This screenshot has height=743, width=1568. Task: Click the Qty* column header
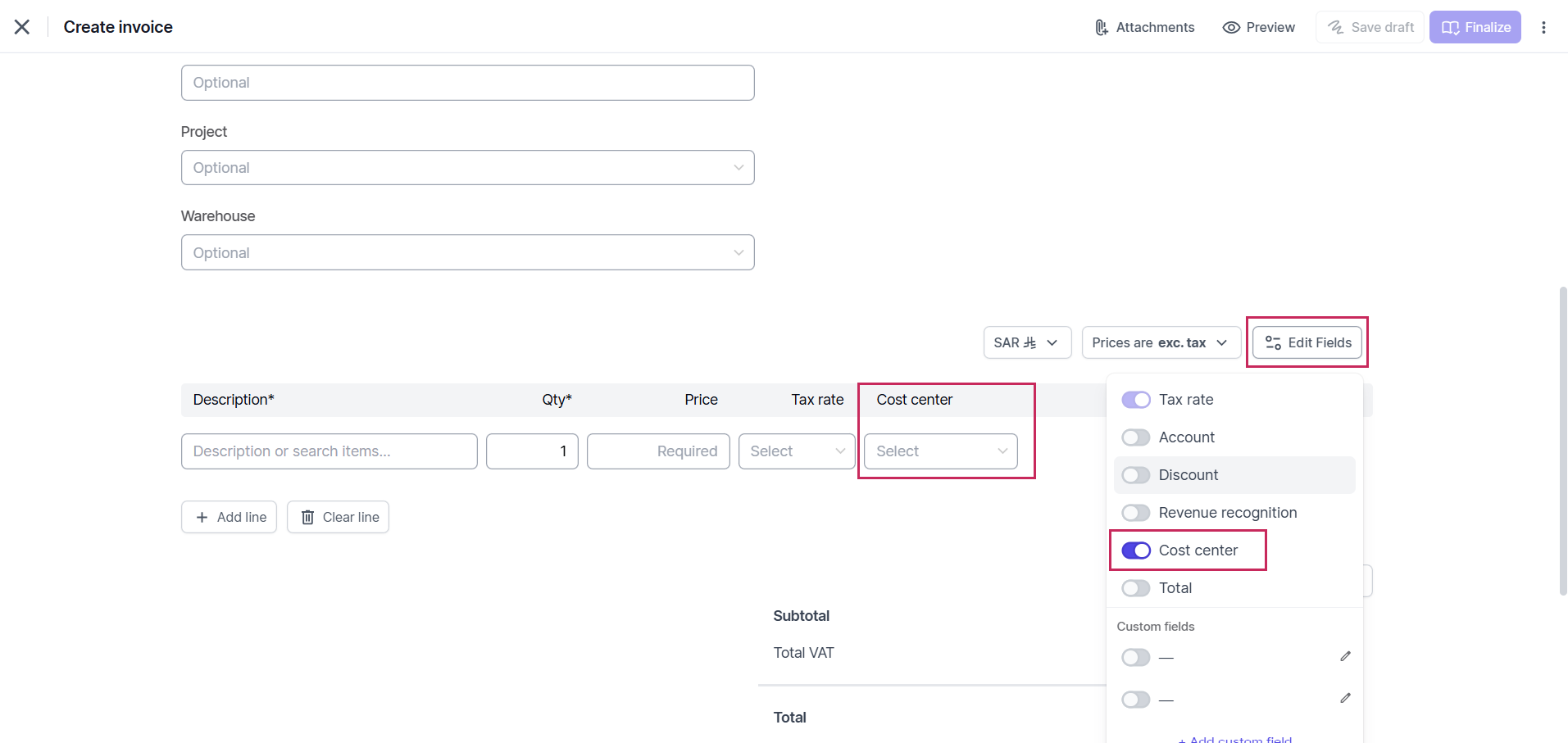[x=557, y=400]
